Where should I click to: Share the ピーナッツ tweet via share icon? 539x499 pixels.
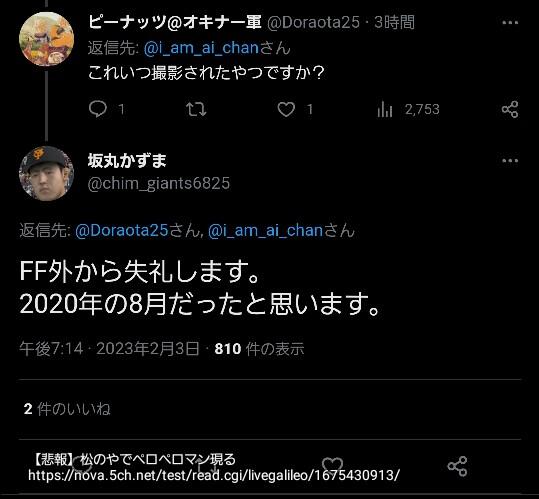[510, 109]
